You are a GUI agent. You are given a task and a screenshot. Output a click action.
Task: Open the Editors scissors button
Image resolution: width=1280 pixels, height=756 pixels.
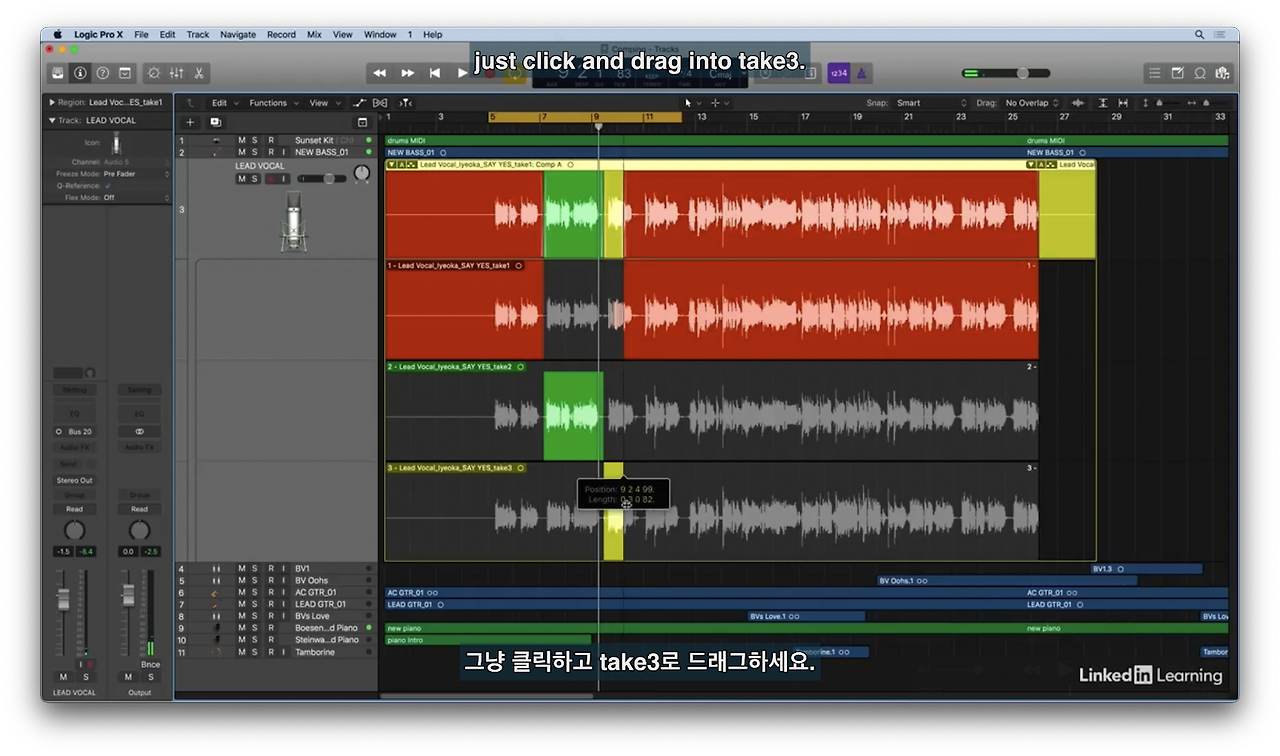pyautogui.click(x=199, y=73)
